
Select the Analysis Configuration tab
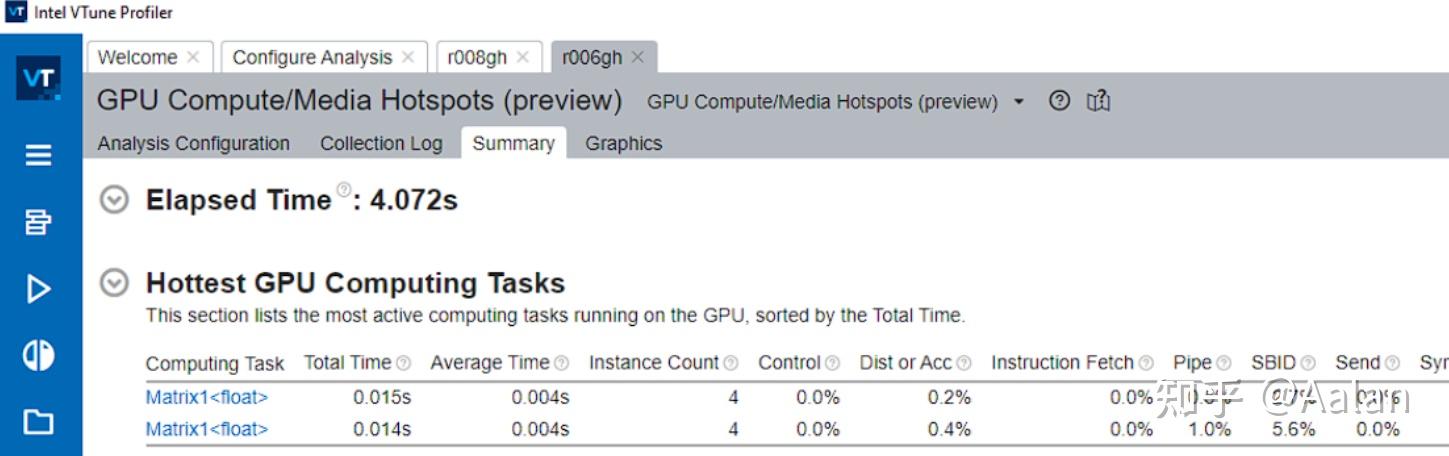click(193, 144)
